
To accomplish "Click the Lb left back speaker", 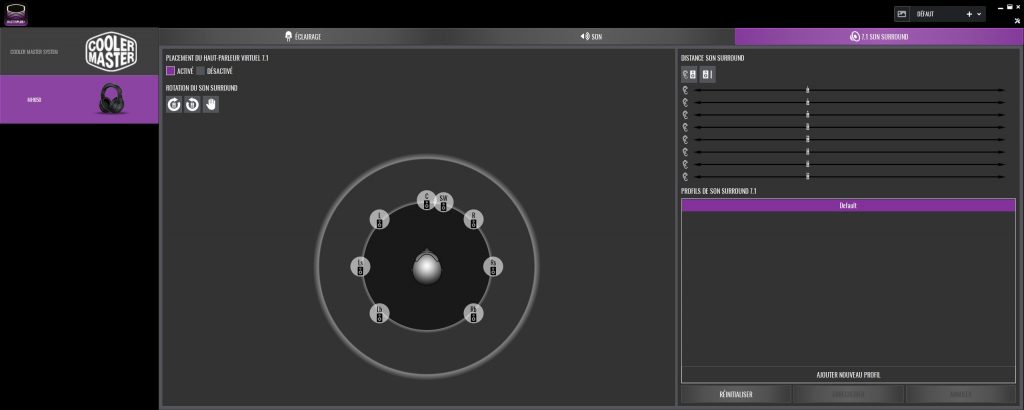I will [x=379, y=314].
